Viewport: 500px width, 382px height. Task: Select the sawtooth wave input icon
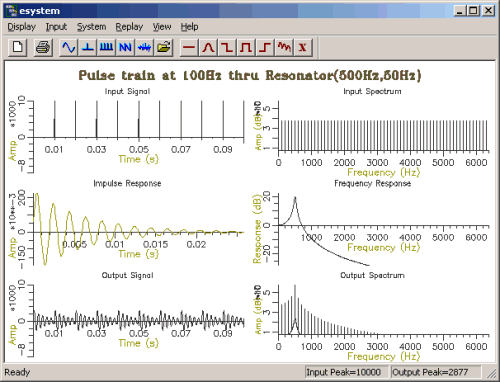125,47
